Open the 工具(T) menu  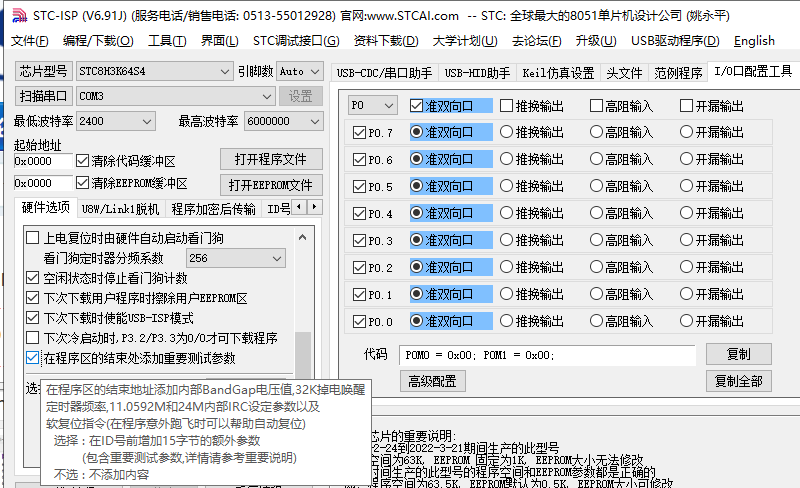click(167, 41)
